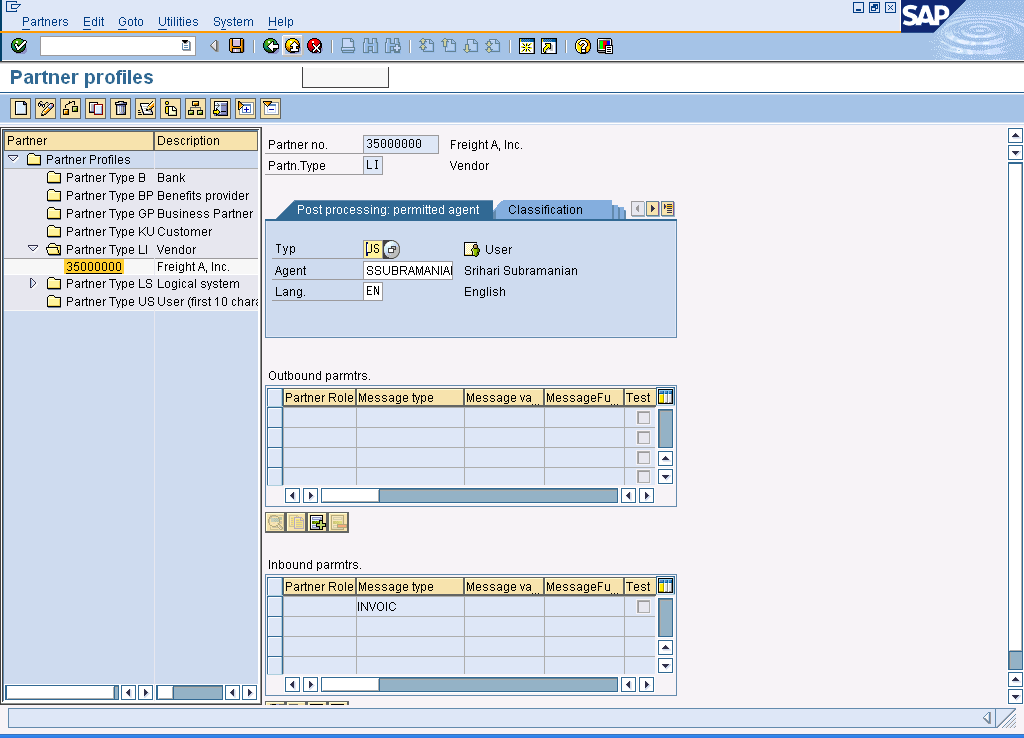Open table settings for Inbound parmtrs

(x=665, y=586)
